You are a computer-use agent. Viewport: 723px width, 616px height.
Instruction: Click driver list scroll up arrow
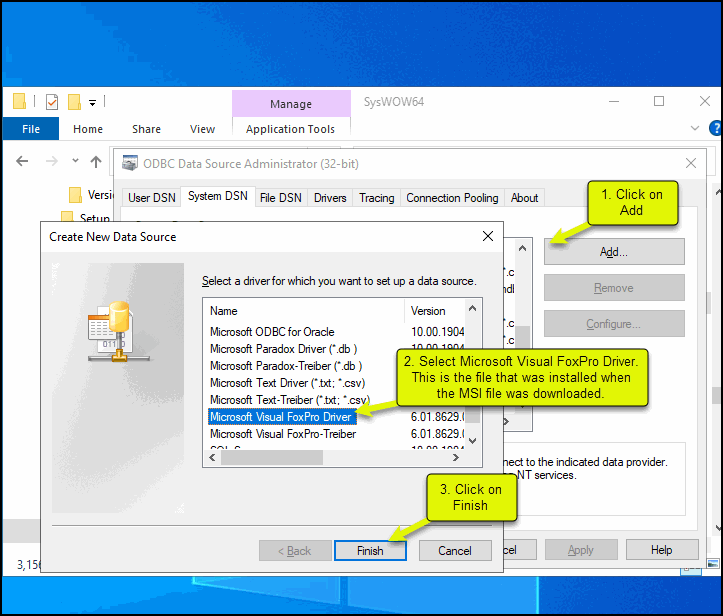pyautogui.click(x=472, y=308)
